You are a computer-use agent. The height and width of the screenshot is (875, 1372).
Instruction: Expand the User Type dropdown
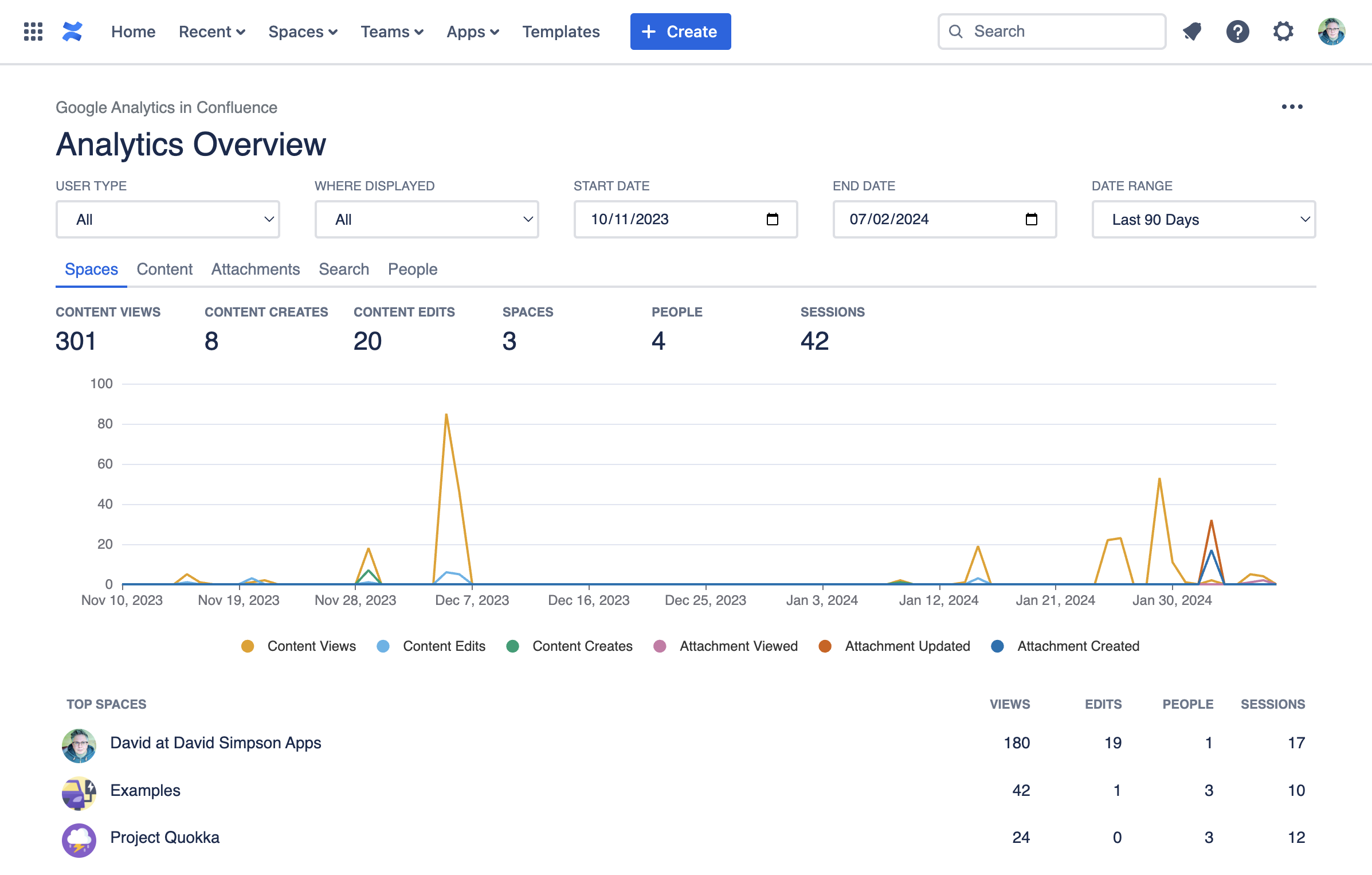pos(167,219)
